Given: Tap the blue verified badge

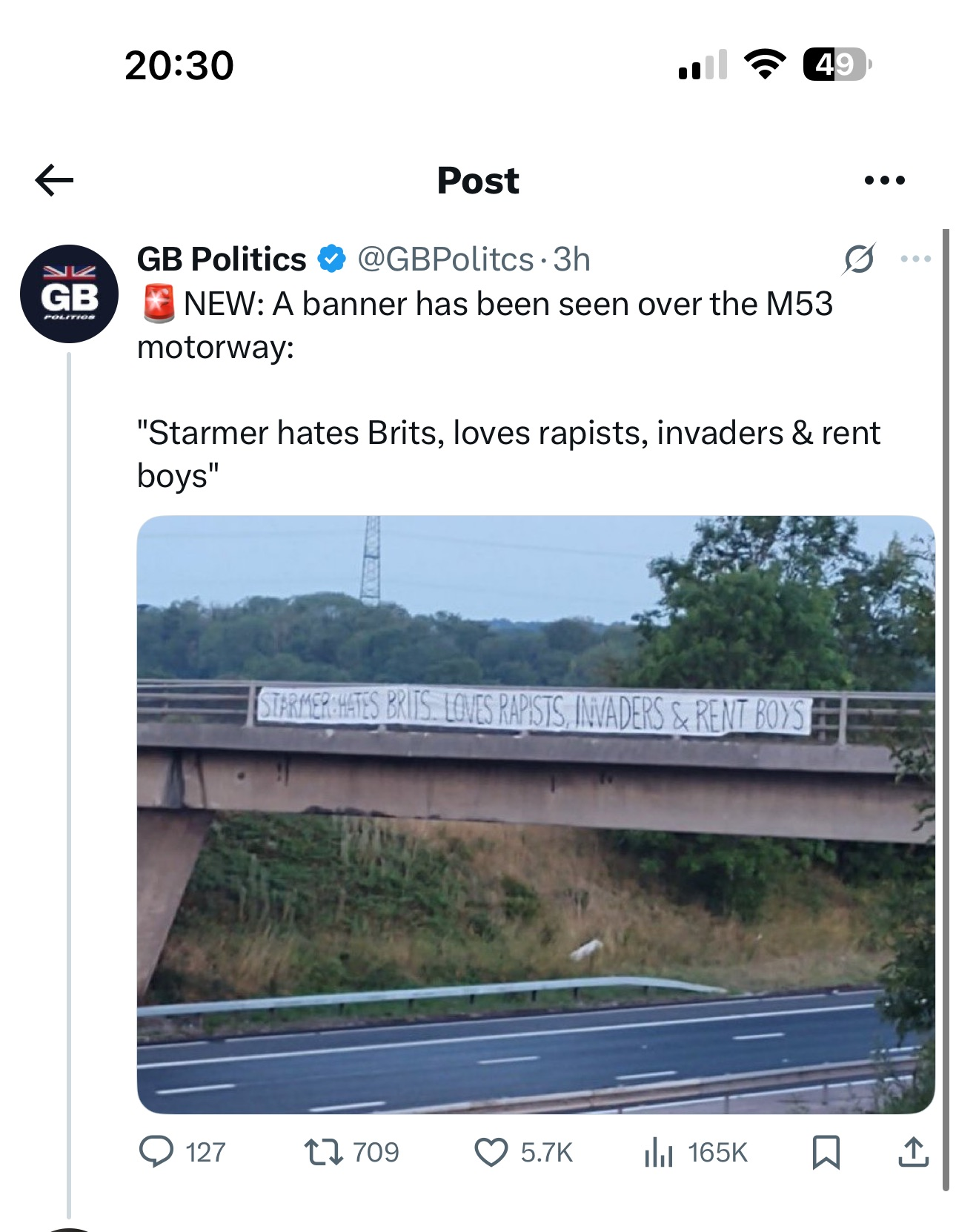Looking at the screenshot, I should (332, 259).
